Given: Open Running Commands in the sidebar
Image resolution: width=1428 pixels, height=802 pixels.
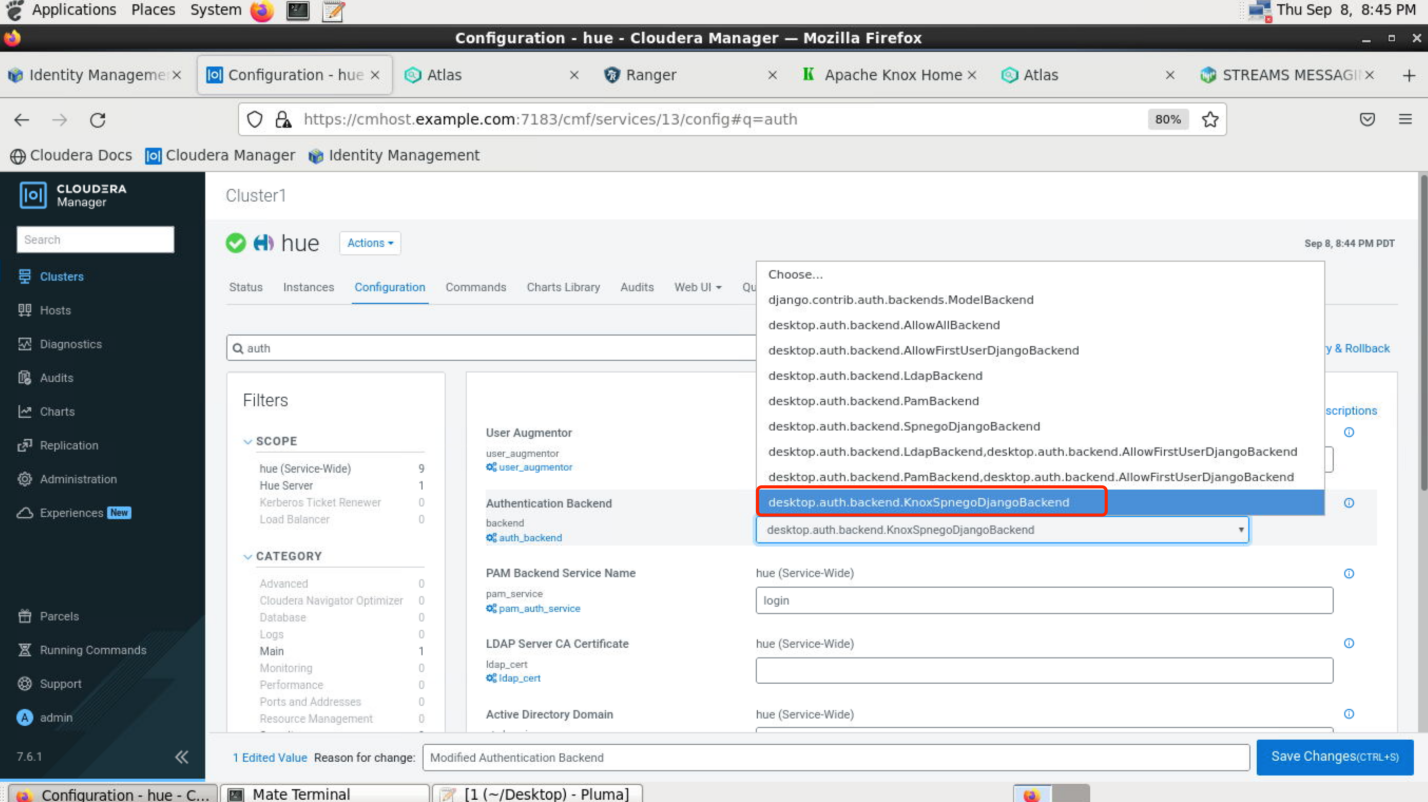Looking at the screenshot, I should (x=82, y=650).
